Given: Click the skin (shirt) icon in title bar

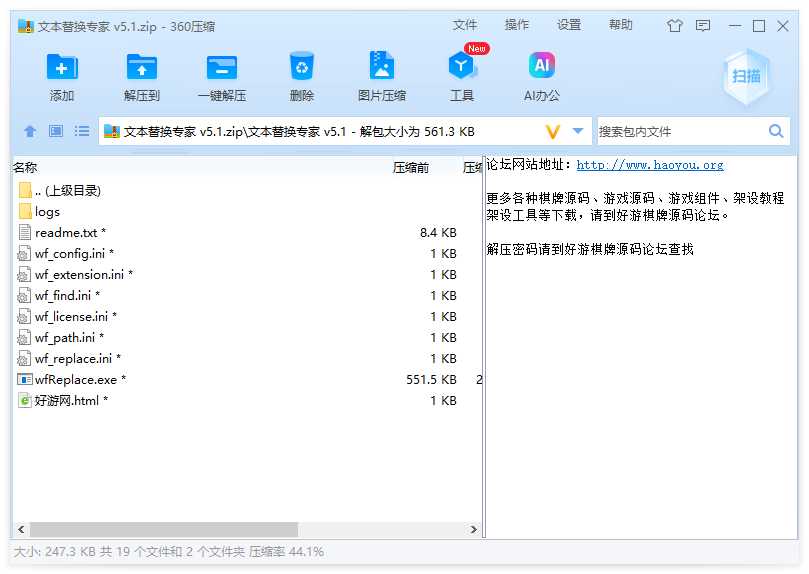Looking at the screenshot, I should [x=674, y=25].
